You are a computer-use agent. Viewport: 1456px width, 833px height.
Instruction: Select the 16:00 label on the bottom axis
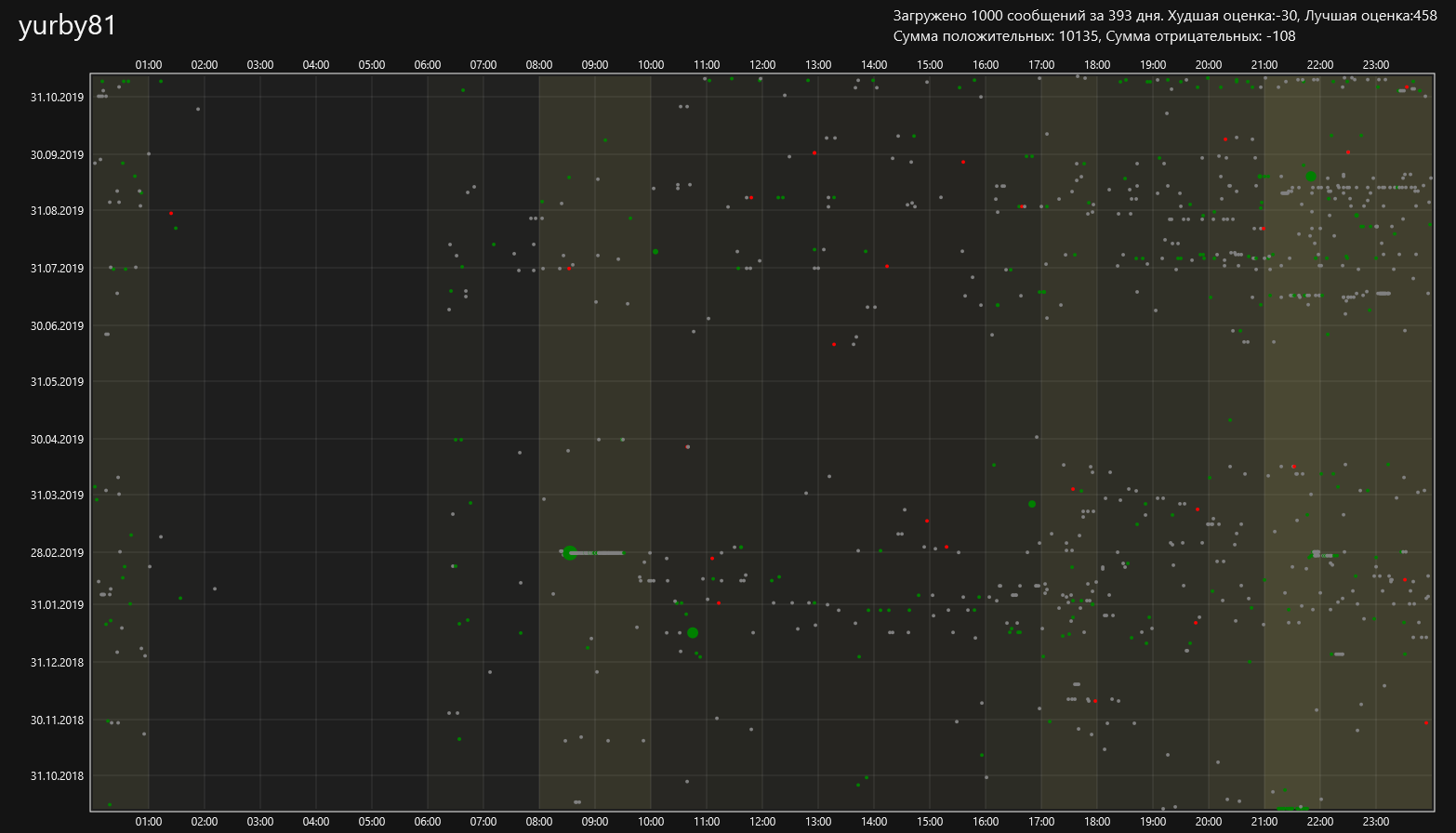pos(986,822)
